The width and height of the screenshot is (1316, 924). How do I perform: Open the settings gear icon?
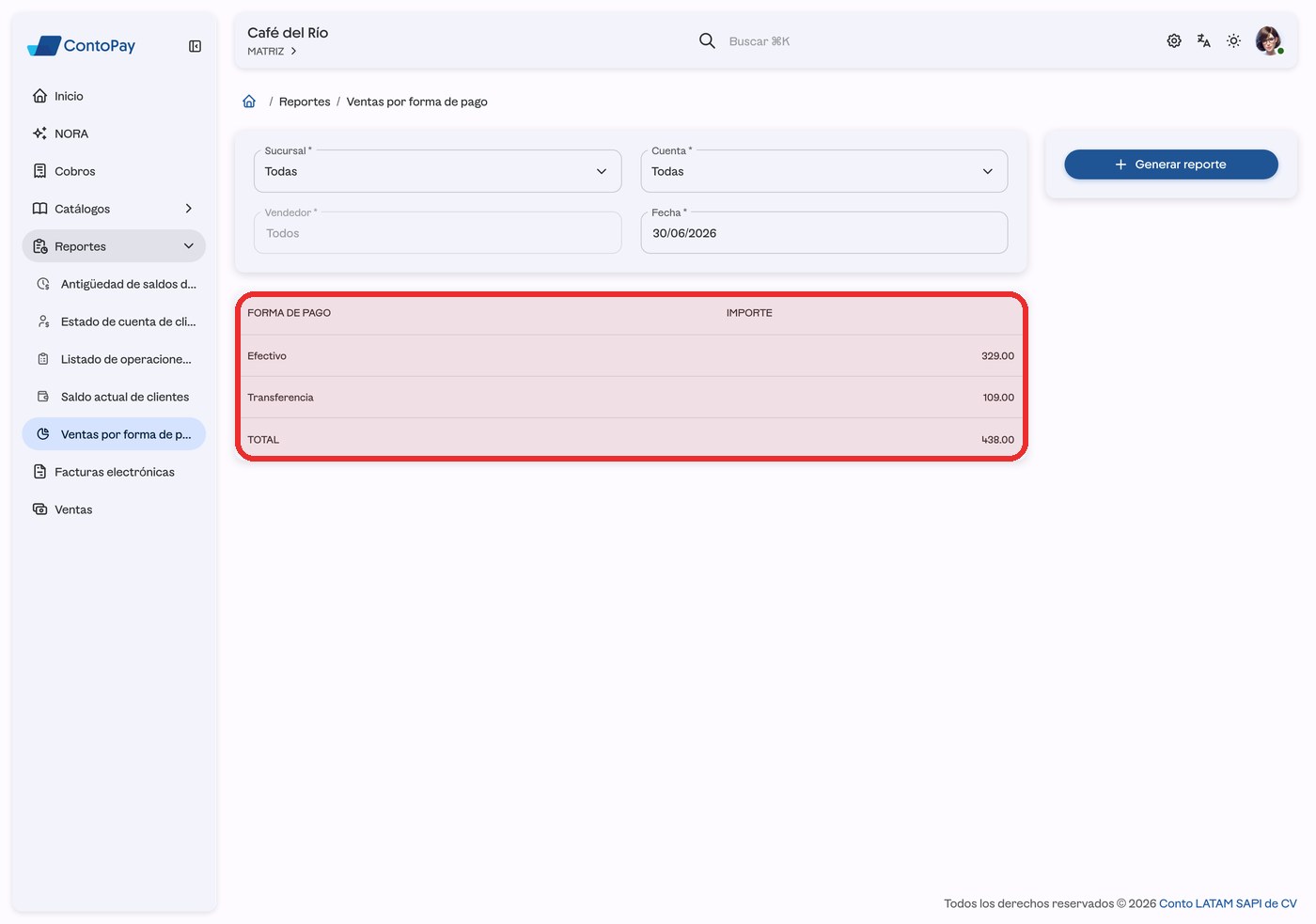pos(1174,40)
